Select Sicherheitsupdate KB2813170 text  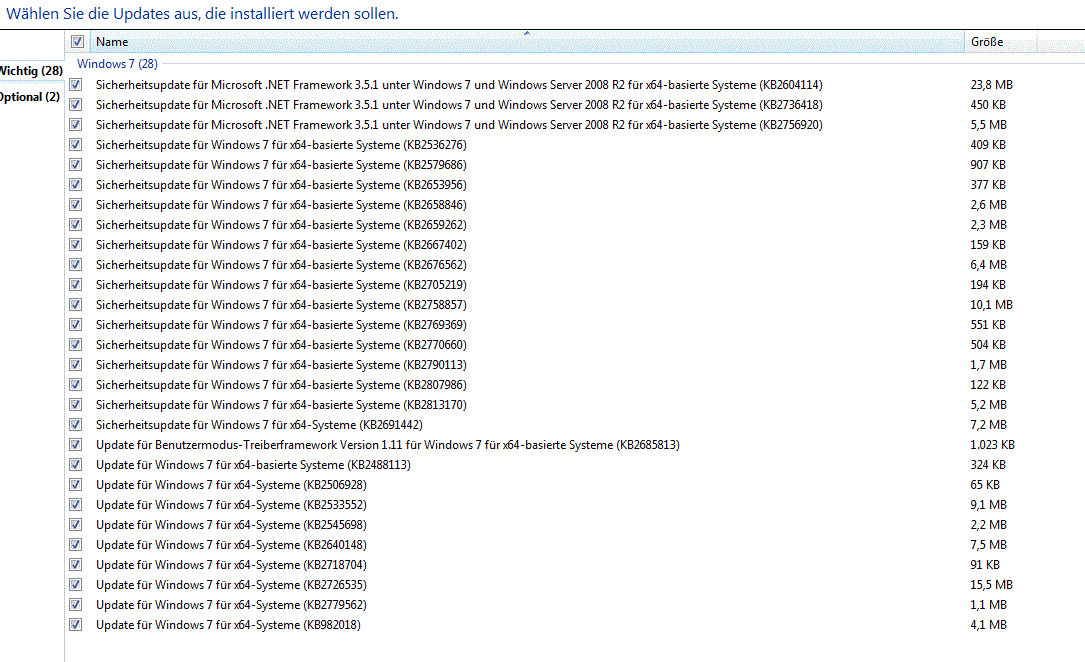pos(281,405)
